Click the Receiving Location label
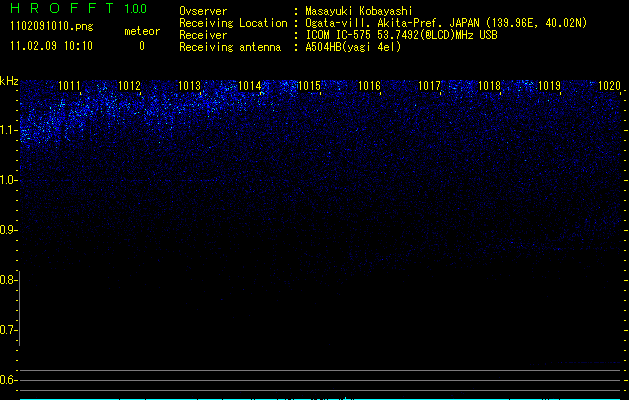 click(x=233, y=23)
